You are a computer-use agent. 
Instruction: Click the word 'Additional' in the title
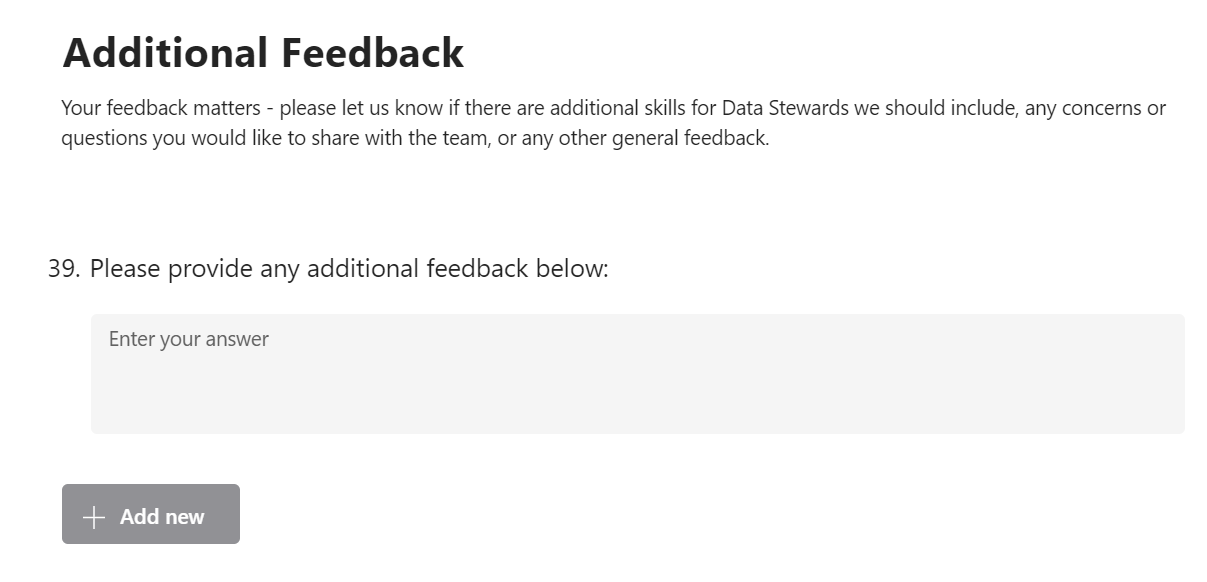tap(165, 53)
